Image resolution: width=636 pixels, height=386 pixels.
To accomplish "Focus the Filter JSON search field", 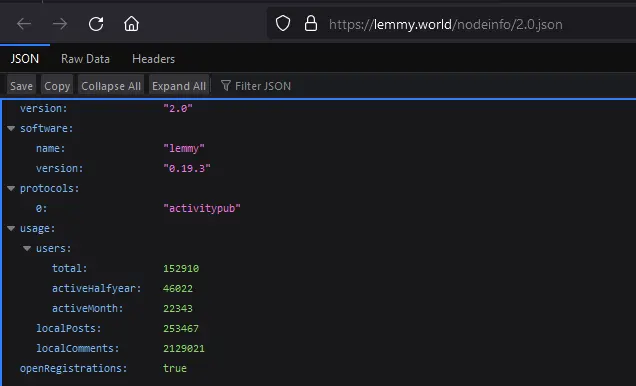I will point(263,86).
